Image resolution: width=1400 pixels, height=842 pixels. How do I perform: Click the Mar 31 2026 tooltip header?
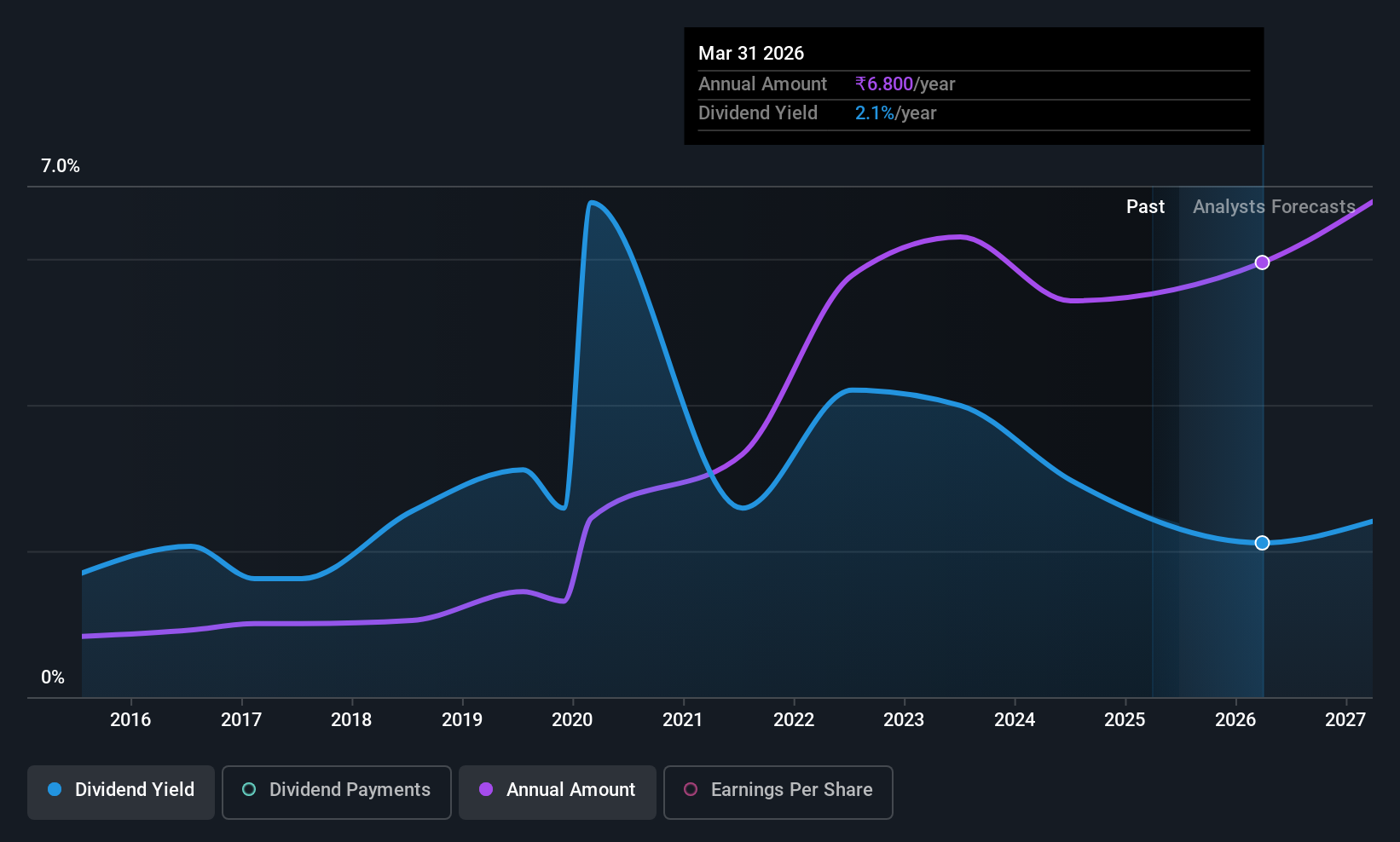coord(751,53)
